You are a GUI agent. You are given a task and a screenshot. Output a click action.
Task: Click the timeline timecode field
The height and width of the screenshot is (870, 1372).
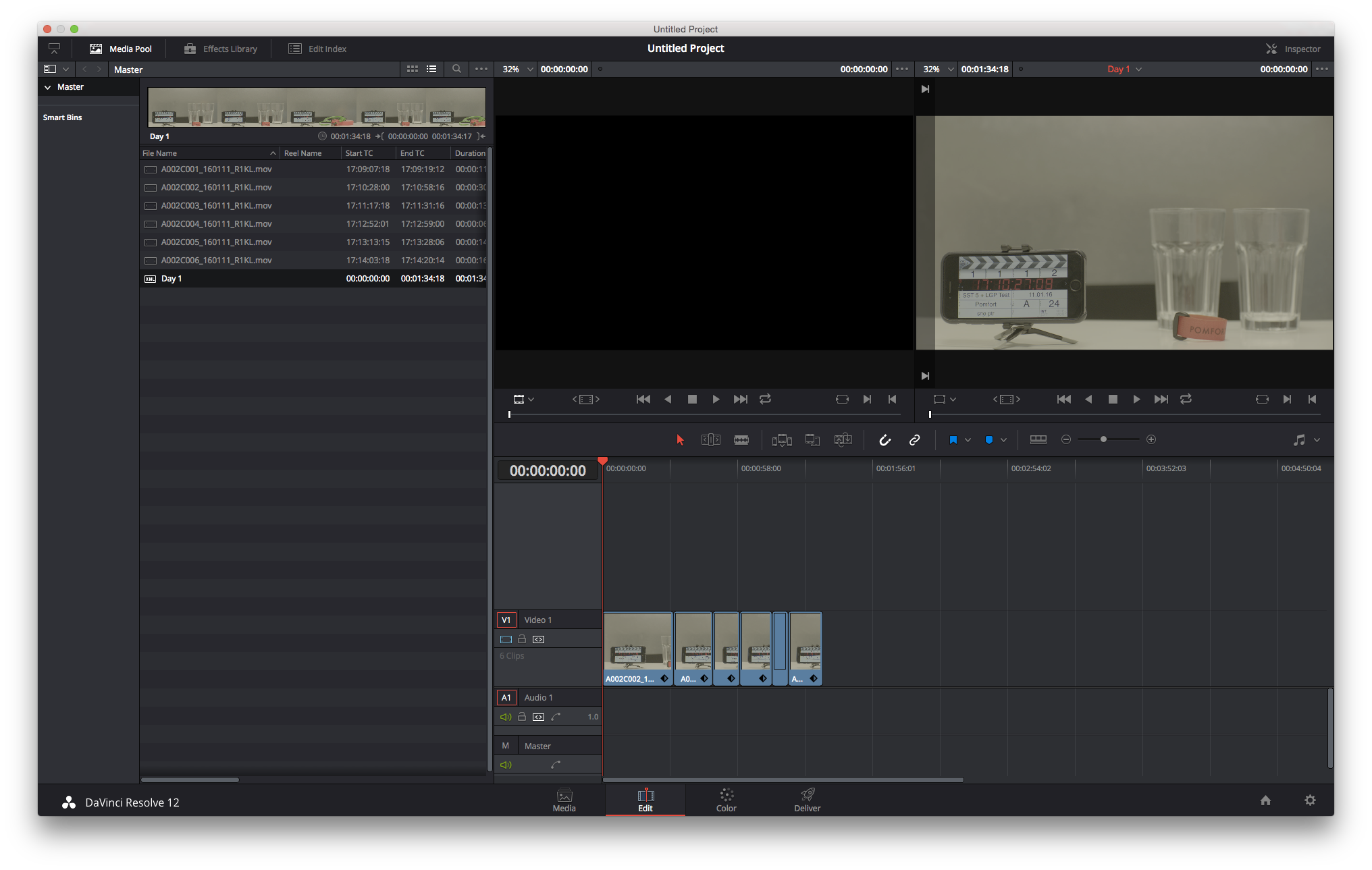point(548,470)
